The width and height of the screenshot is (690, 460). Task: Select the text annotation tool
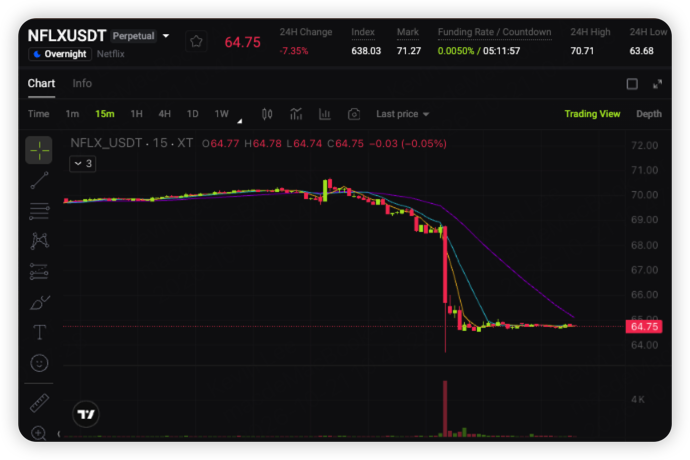coord(39,332)
